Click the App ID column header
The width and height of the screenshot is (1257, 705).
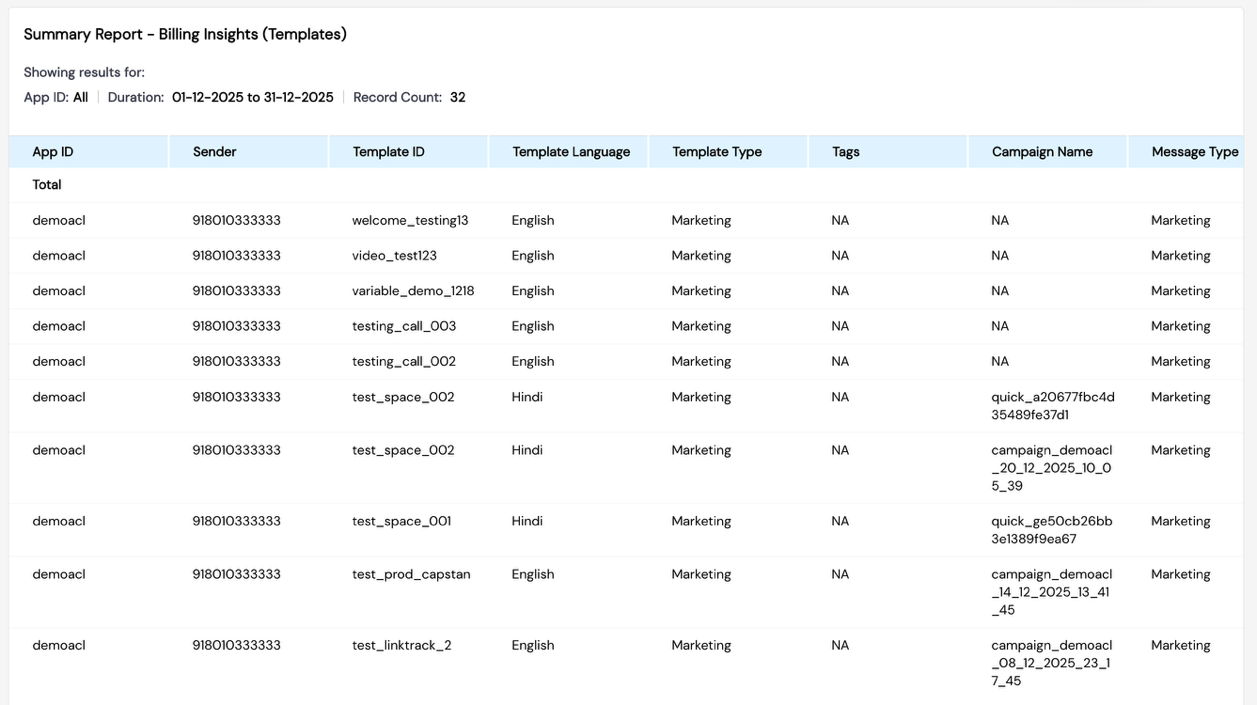click(88, 152)
